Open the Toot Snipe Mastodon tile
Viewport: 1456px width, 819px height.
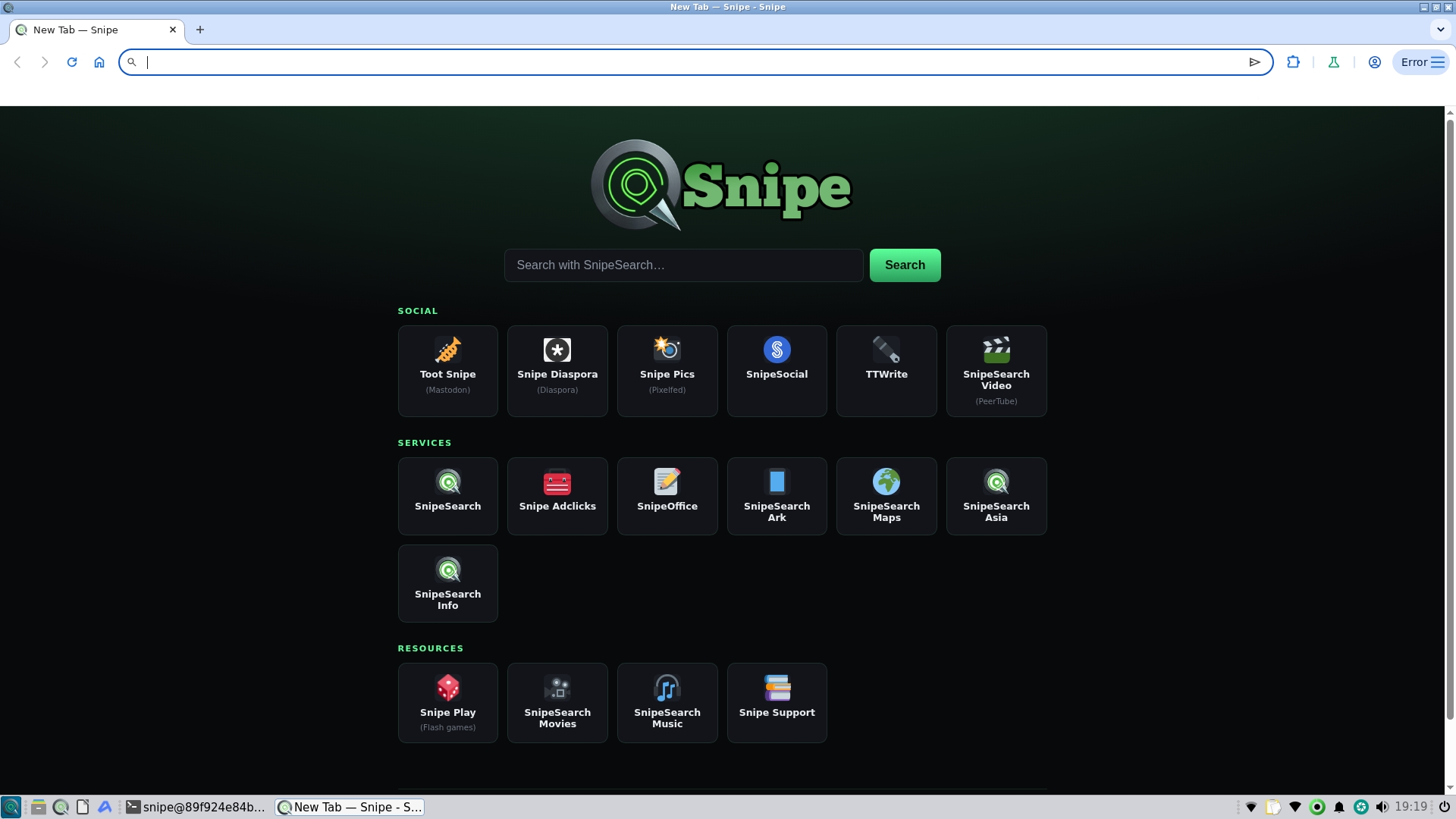pos(447,371)
